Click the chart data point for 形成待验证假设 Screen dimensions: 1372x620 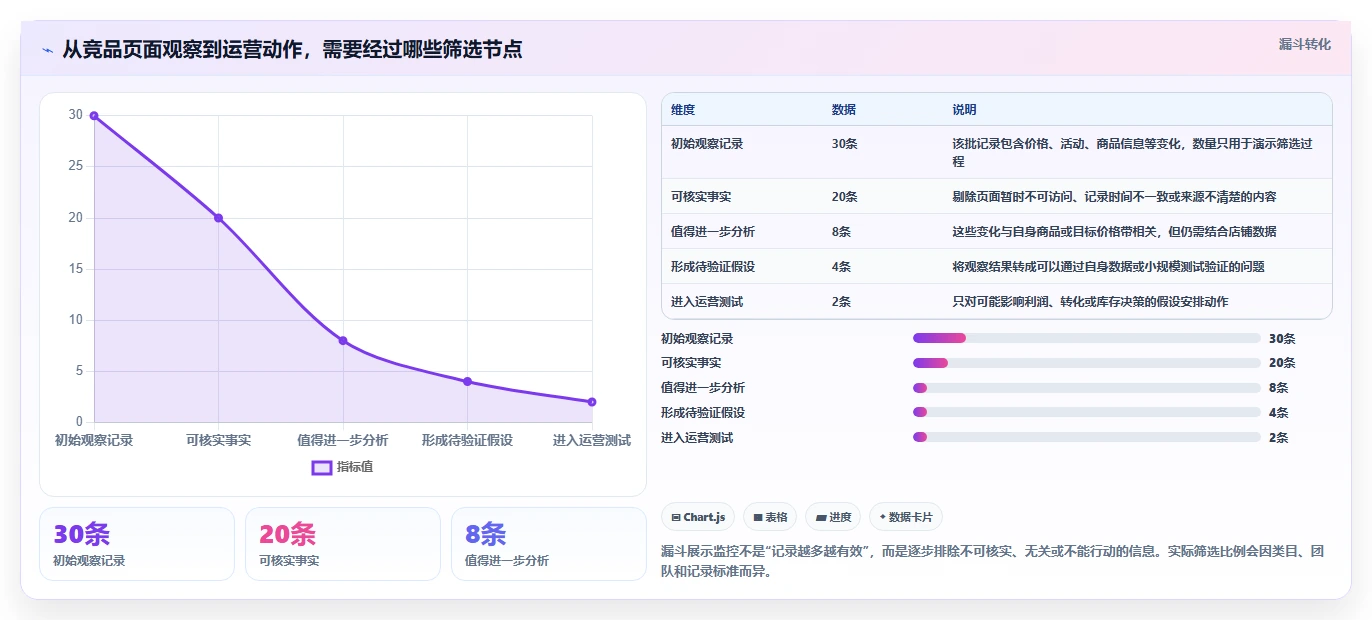click(467, 381)
